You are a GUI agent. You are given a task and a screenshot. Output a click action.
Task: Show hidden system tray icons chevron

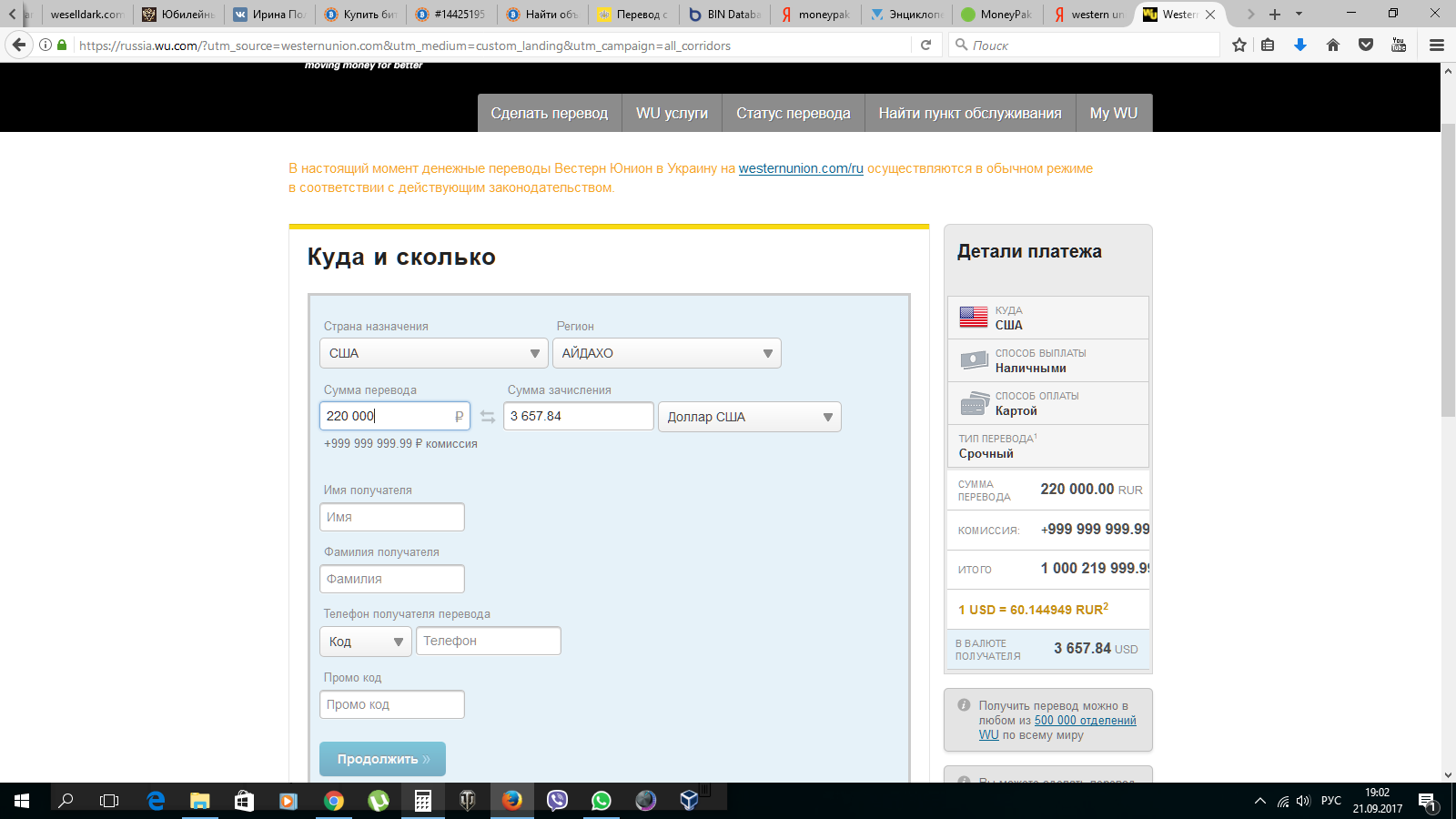1260,801
